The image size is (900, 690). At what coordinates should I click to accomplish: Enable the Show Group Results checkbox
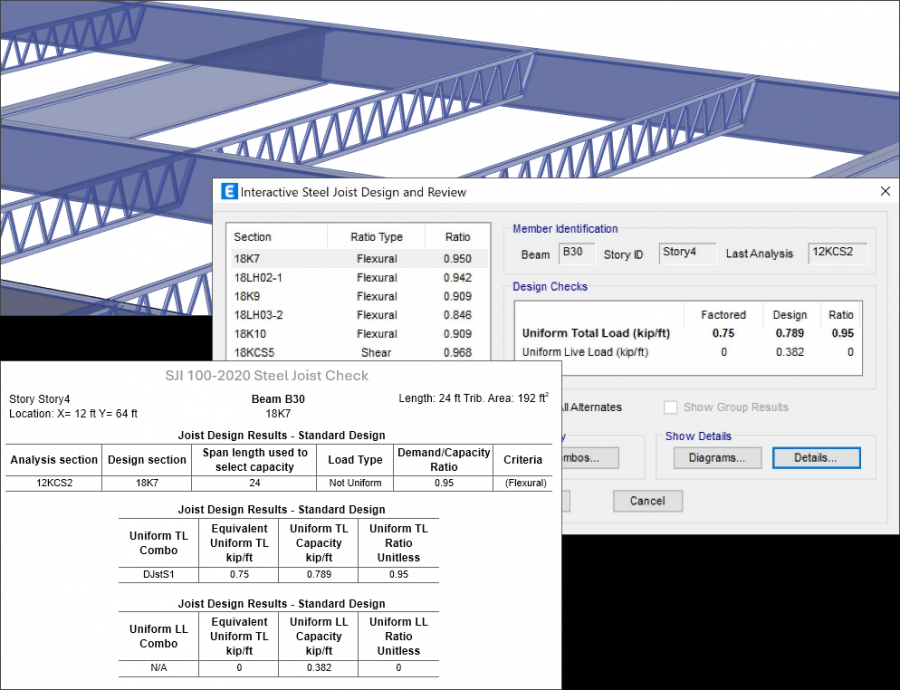click(672, 407)
